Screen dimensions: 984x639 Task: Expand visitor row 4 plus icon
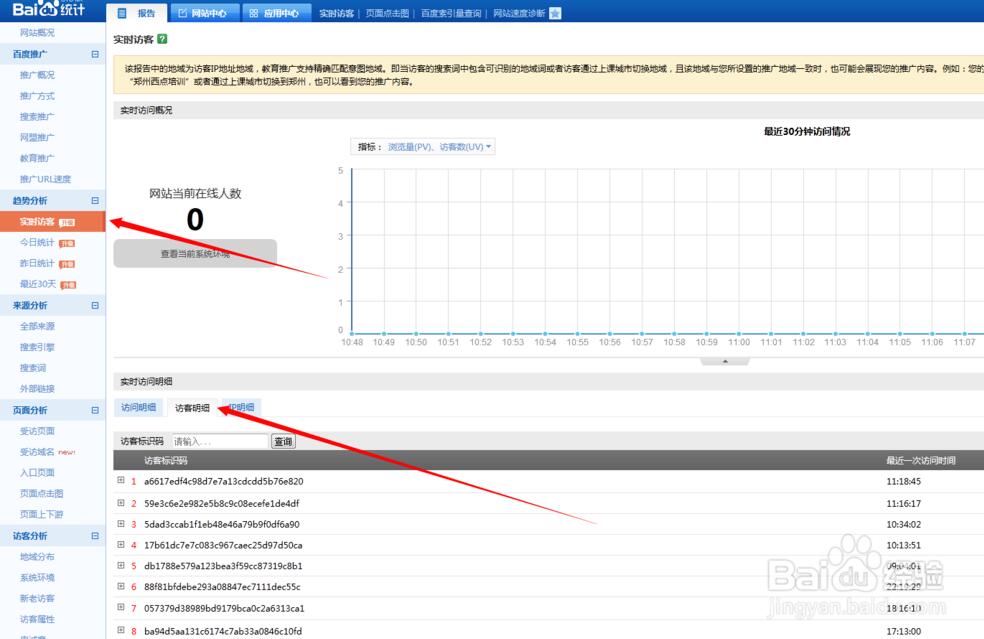121,545
